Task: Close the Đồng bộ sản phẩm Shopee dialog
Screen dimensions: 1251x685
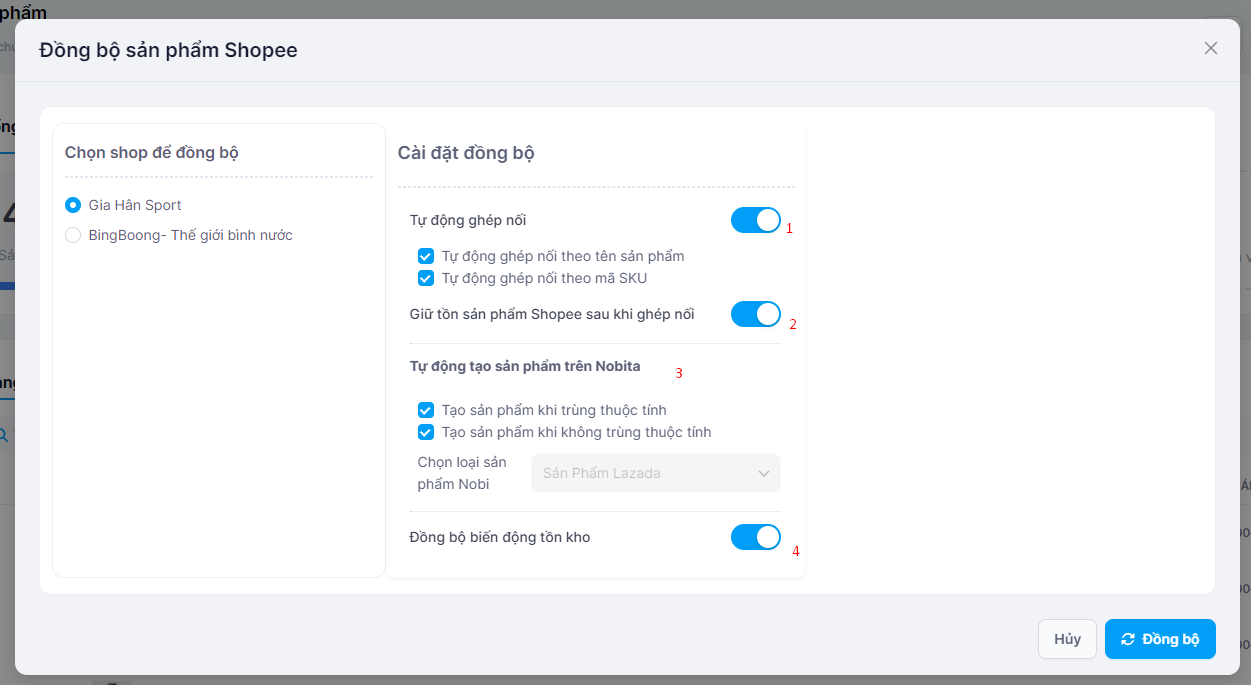Action: (1211, 48)
